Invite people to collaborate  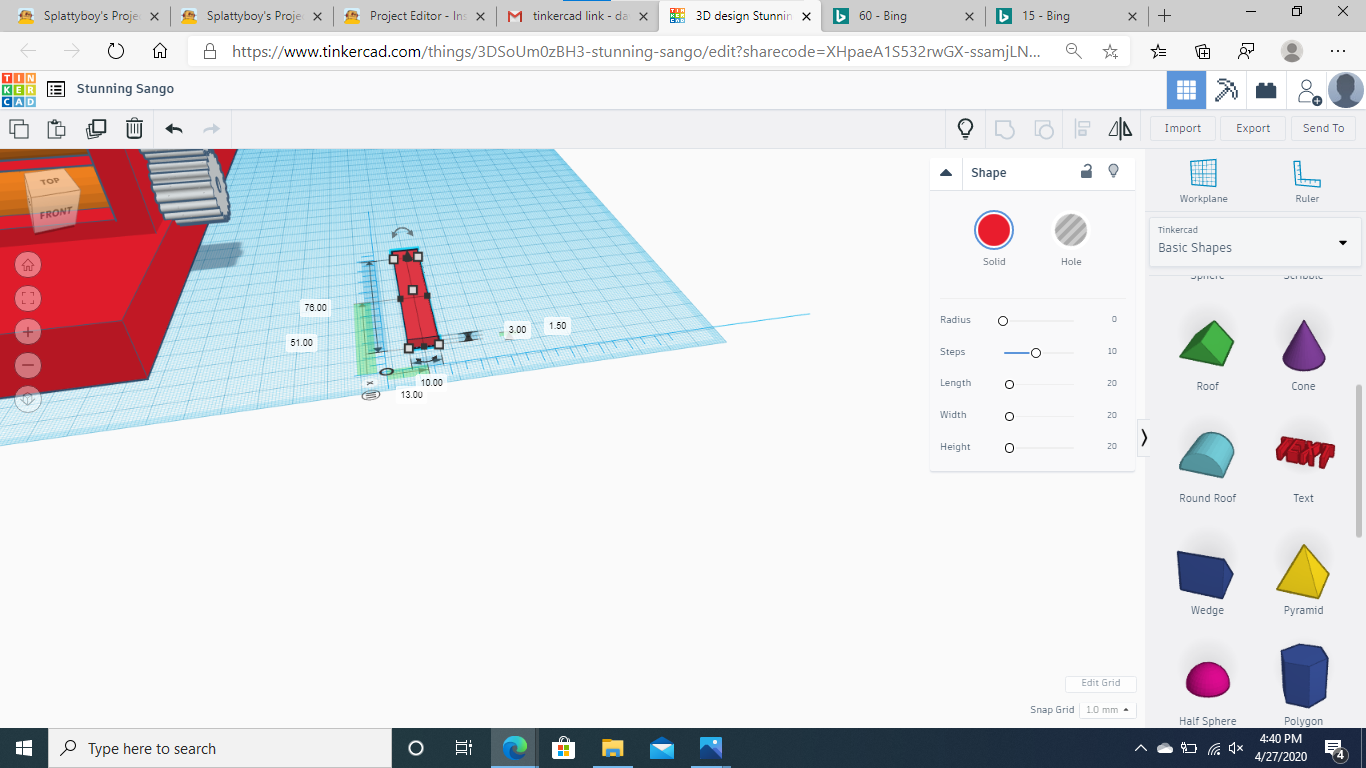tap(1307, 91)
